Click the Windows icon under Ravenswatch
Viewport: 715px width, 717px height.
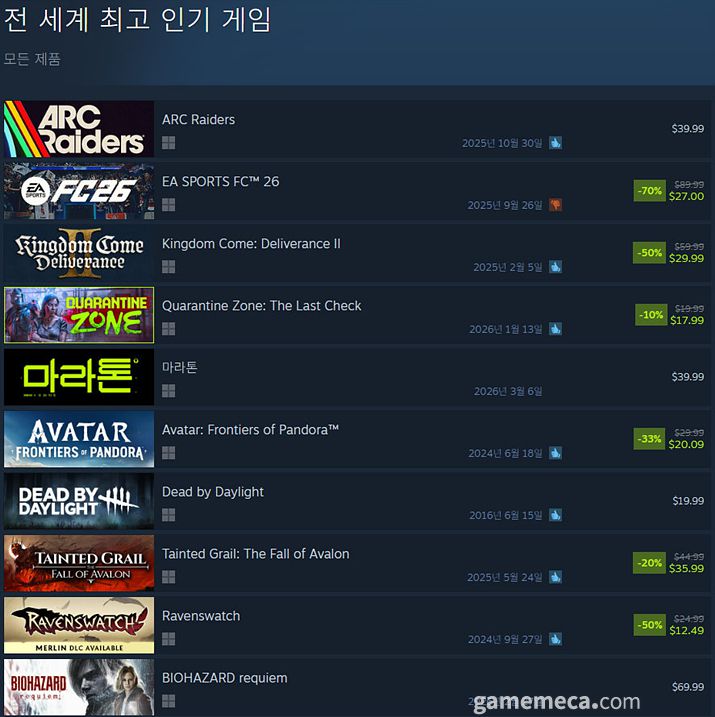(168, 639)
